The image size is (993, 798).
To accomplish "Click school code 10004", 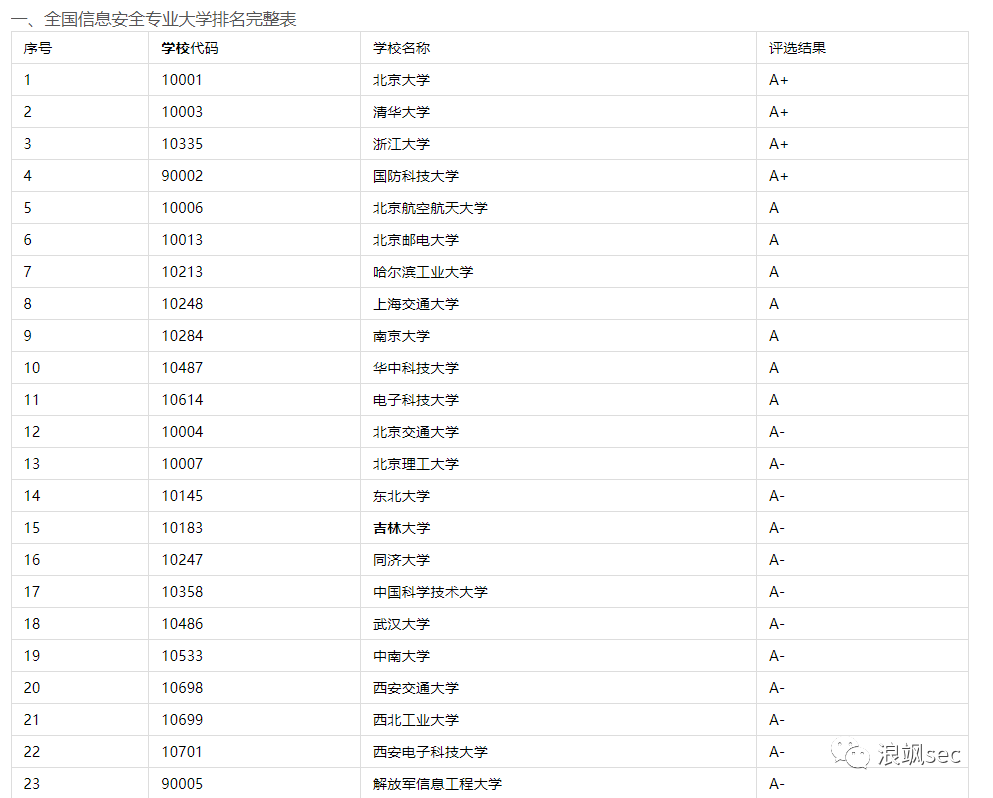I will click(x=182, y=432).
